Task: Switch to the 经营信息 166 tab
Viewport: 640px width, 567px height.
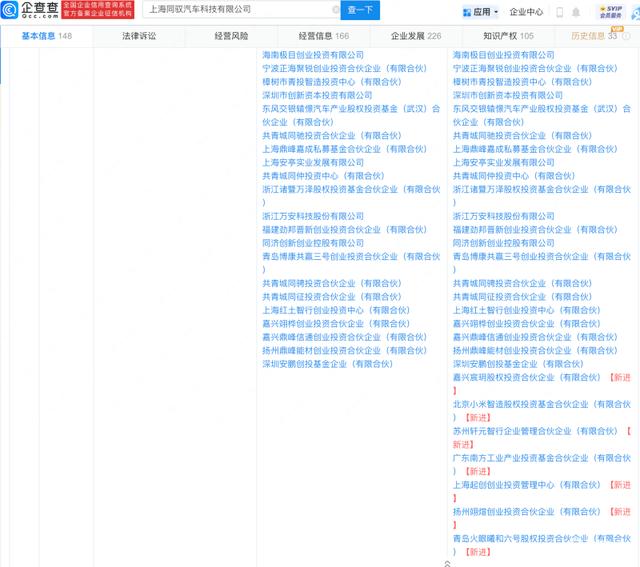Action: pyautogui.click(x=324, y=36)
